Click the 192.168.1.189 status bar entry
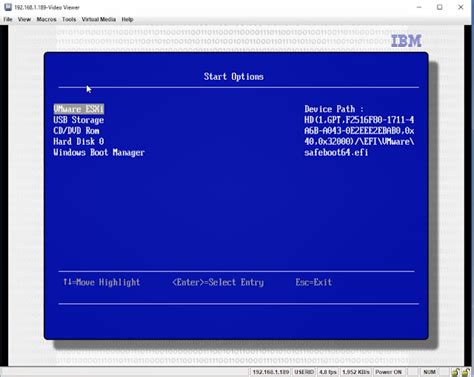The image size is (474, 377). pyautogui.click(x=271, y=372)
